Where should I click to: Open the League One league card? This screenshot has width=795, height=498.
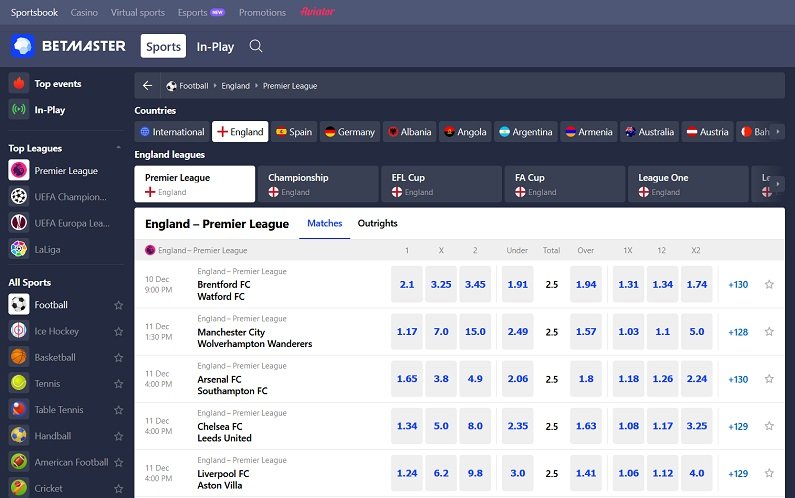click(688, 184)
